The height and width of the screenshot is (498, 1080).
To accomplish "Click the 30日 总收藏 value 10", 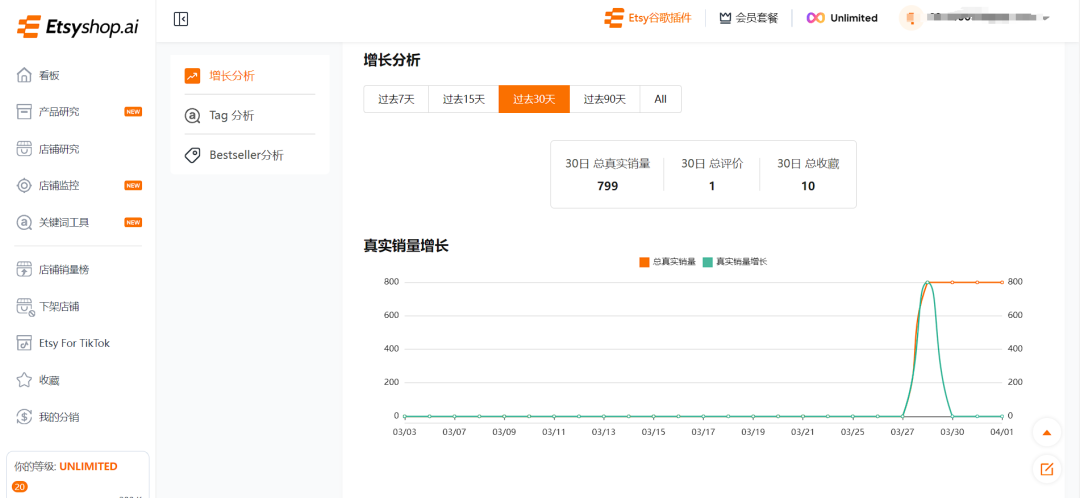I will tap(808, 186).
